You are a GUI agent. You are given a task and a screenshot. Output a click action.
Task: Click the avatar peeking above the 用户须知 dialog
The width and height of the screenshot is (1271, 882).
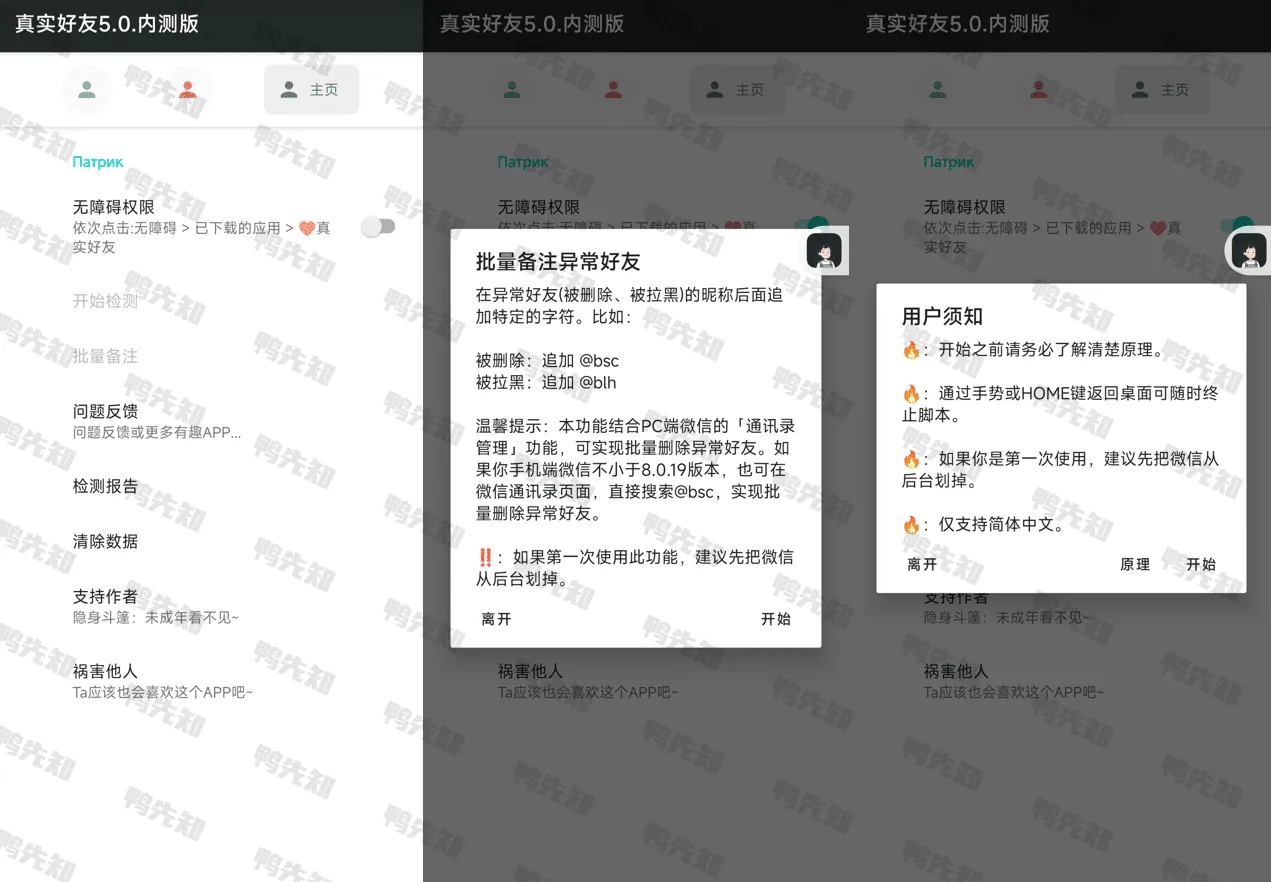click(x=1246, y=251)
